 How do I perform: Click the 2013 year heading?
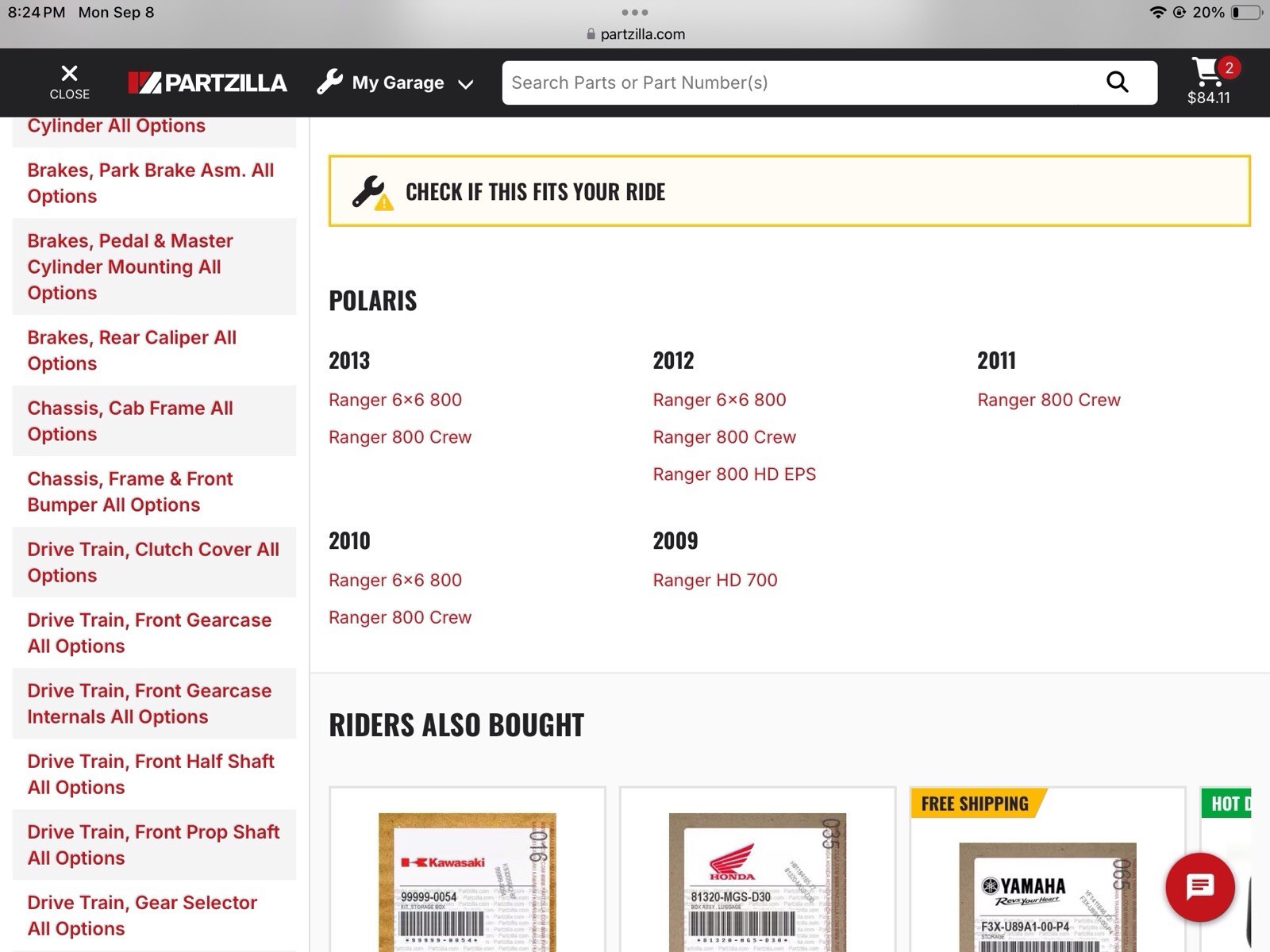tap(349, 361)
